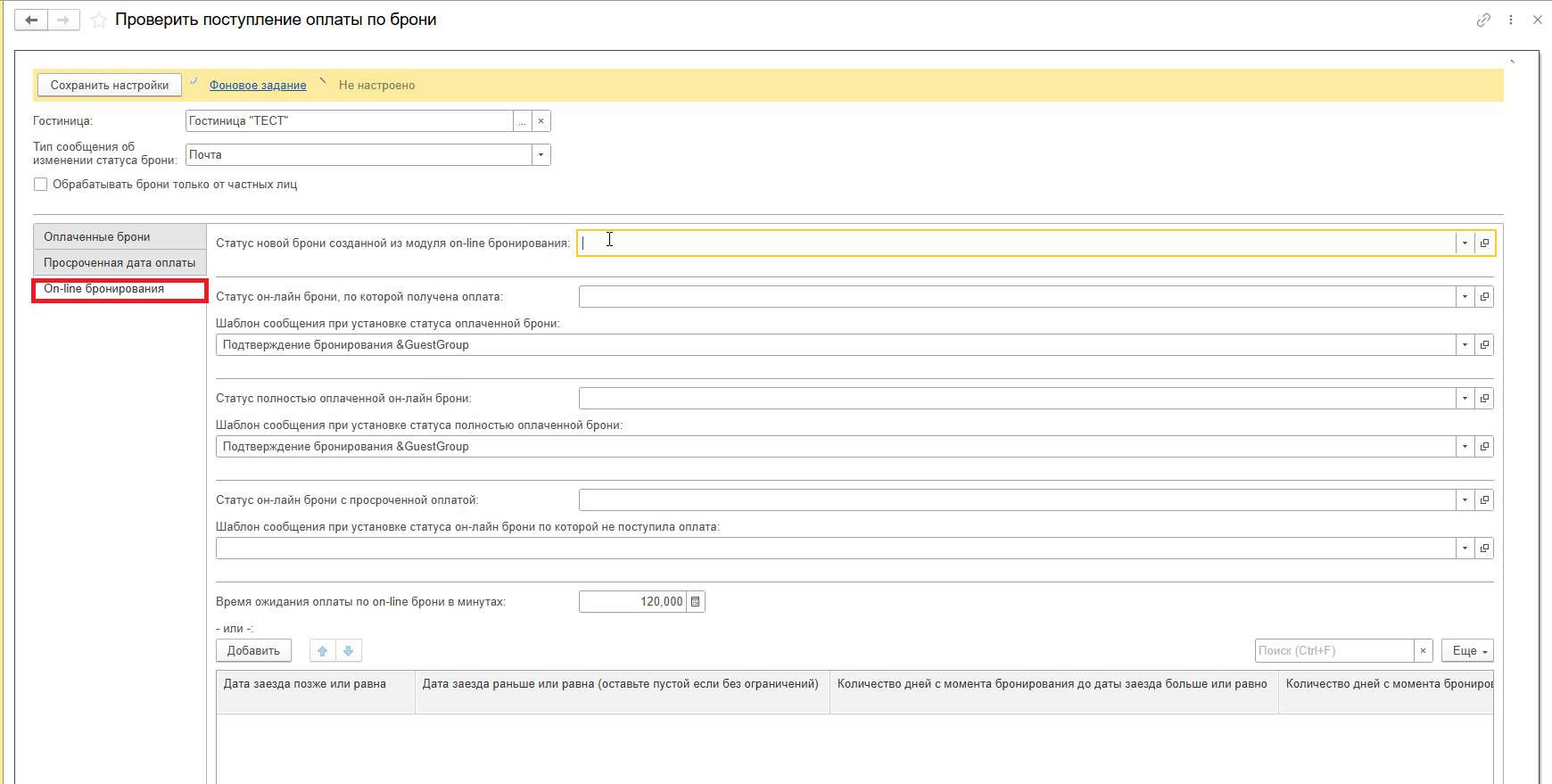Open record for Статус он-лайн брони с оплатой
Viewport: 1552px width, 784px height.
1484,296
